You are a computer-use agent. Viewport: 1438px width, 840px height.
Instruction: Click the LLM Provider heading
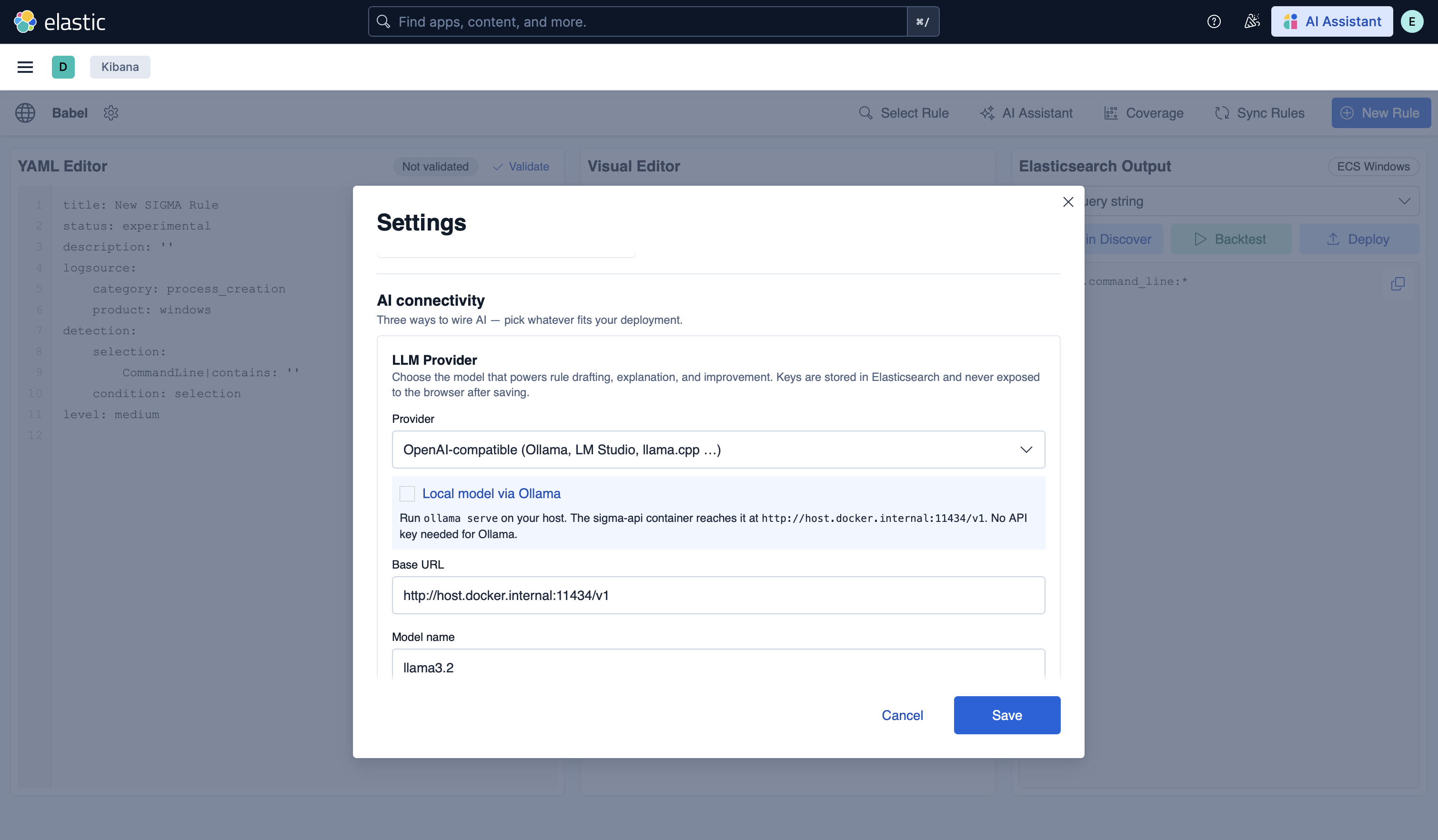[434, 360]
